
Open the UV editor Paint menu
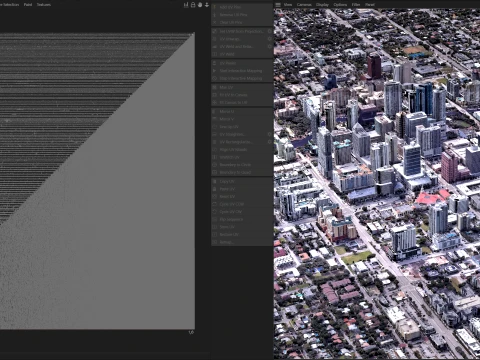click(28, 5)
